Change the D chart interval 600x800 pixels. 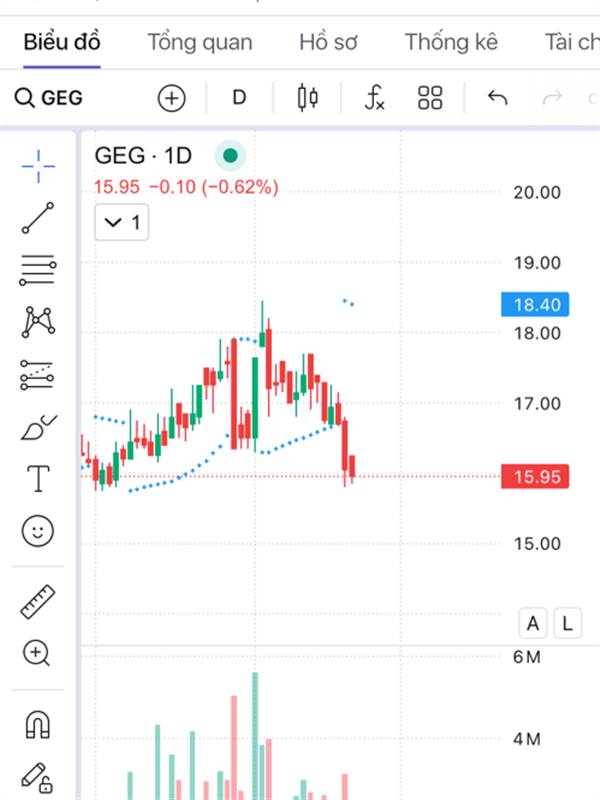pyautogui.click(x=239, y=97)
